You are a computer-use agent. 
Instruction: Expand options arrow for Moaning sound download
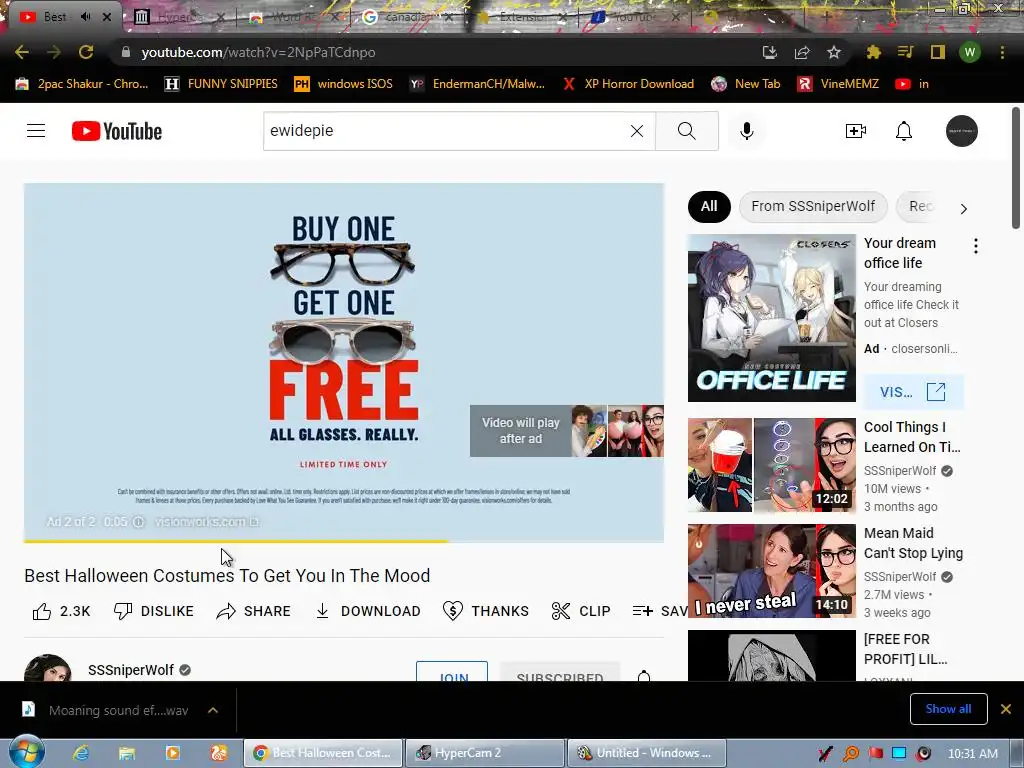tap(213, 710)
